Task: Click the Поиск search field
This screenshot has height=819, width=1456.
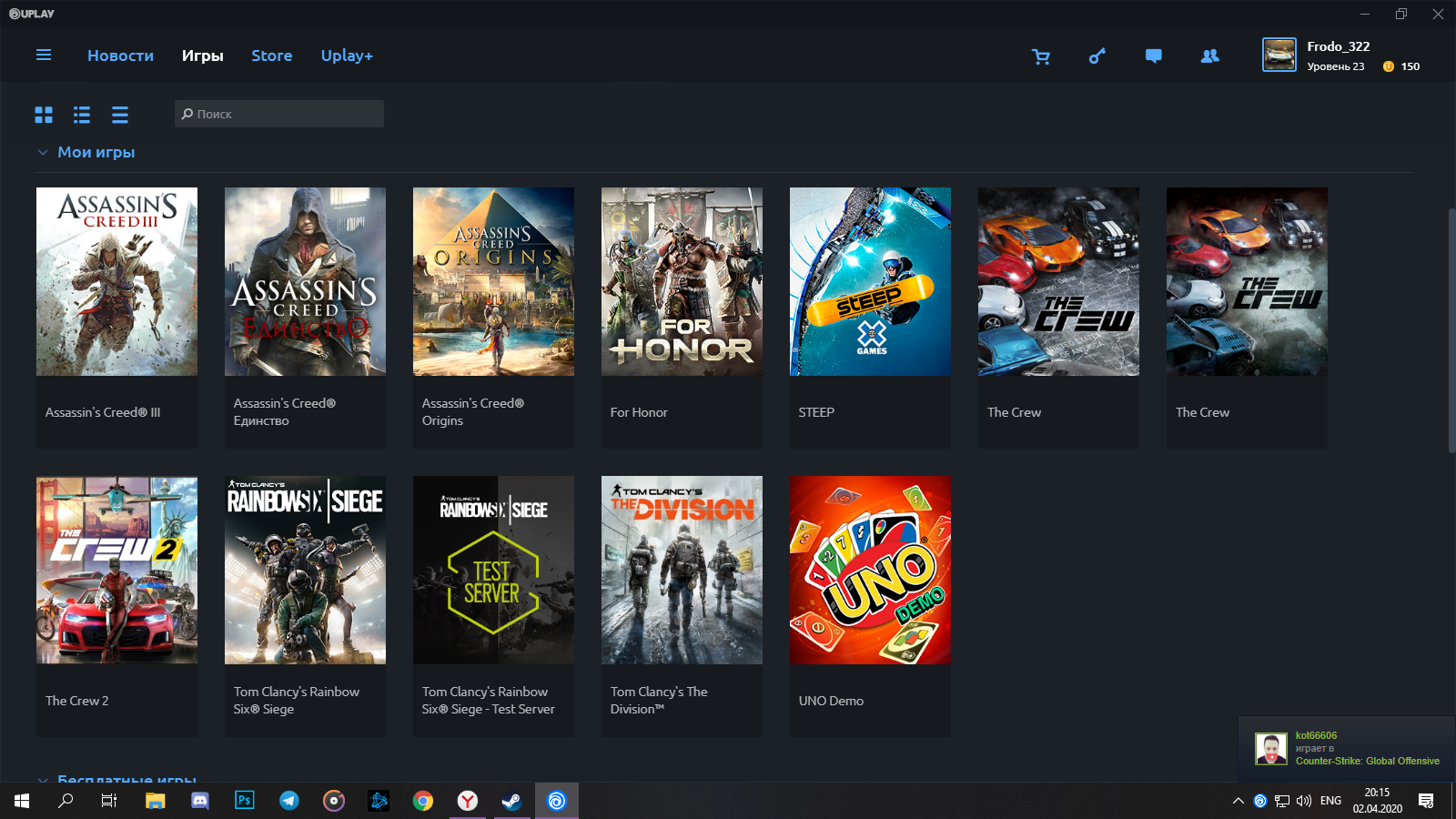Action: pyautogui.click(x=279, y=114)
